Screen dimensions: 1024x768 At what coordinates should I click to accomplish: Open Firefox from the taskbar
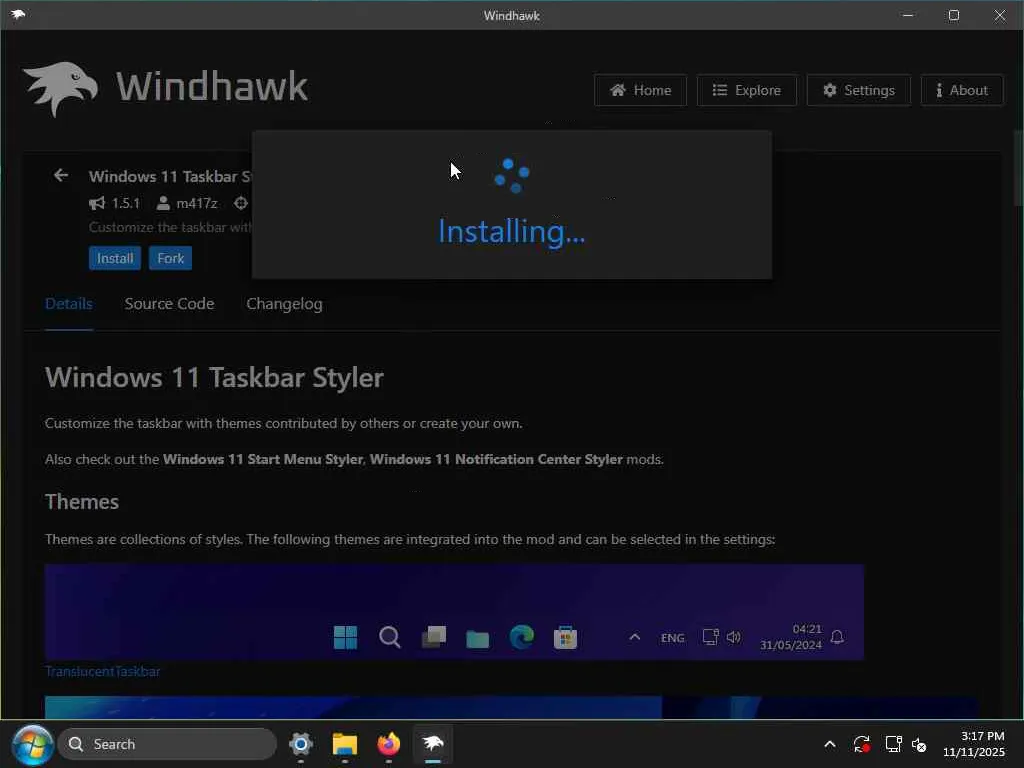point(389,744)
